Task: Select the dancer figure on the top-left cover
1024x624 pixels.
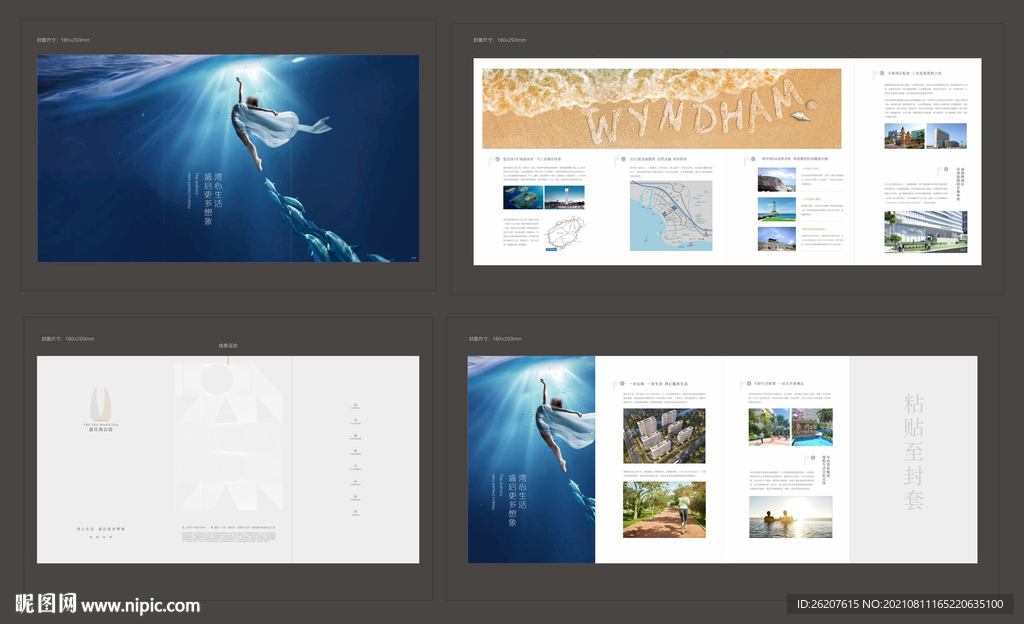Action: point(273,123)
